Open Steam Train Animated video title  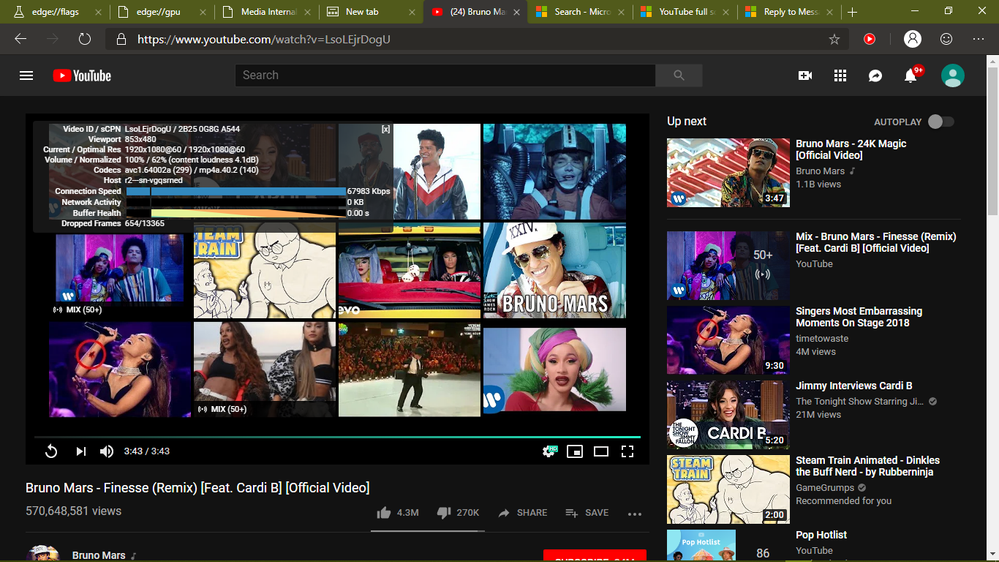[x=867, y=466]
